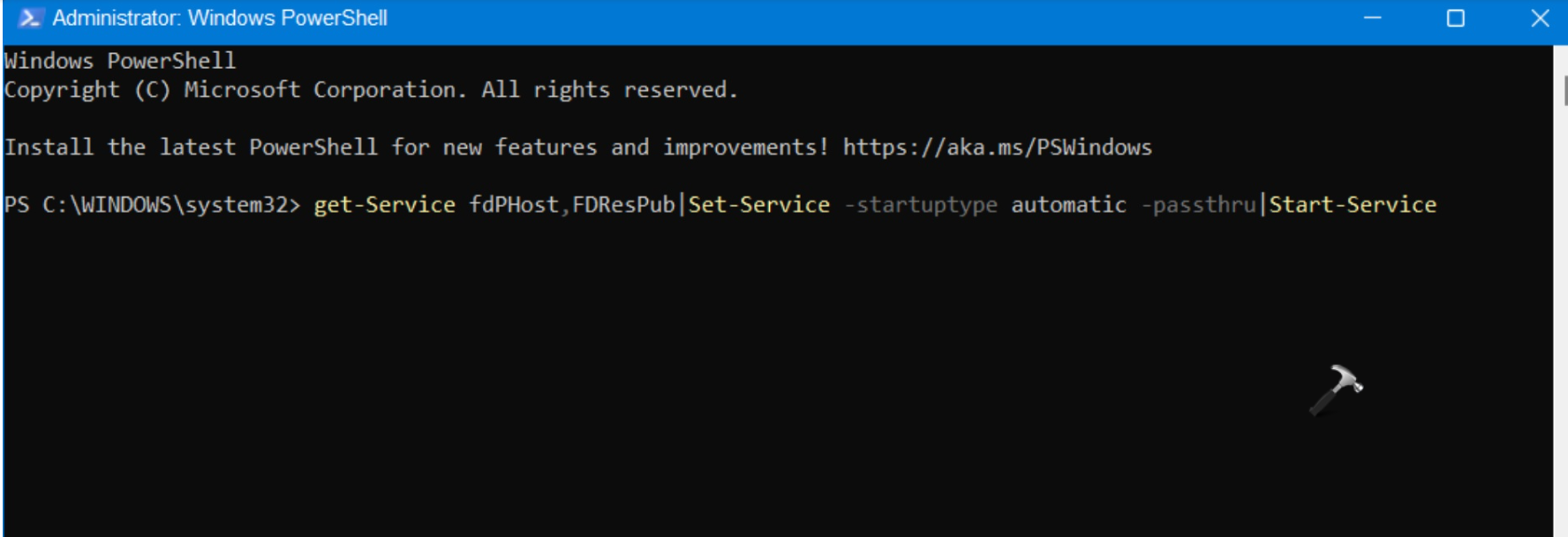The image size is (1568, 537).
Task: Click the -passthru parameter
Action: click(1198, 205)
